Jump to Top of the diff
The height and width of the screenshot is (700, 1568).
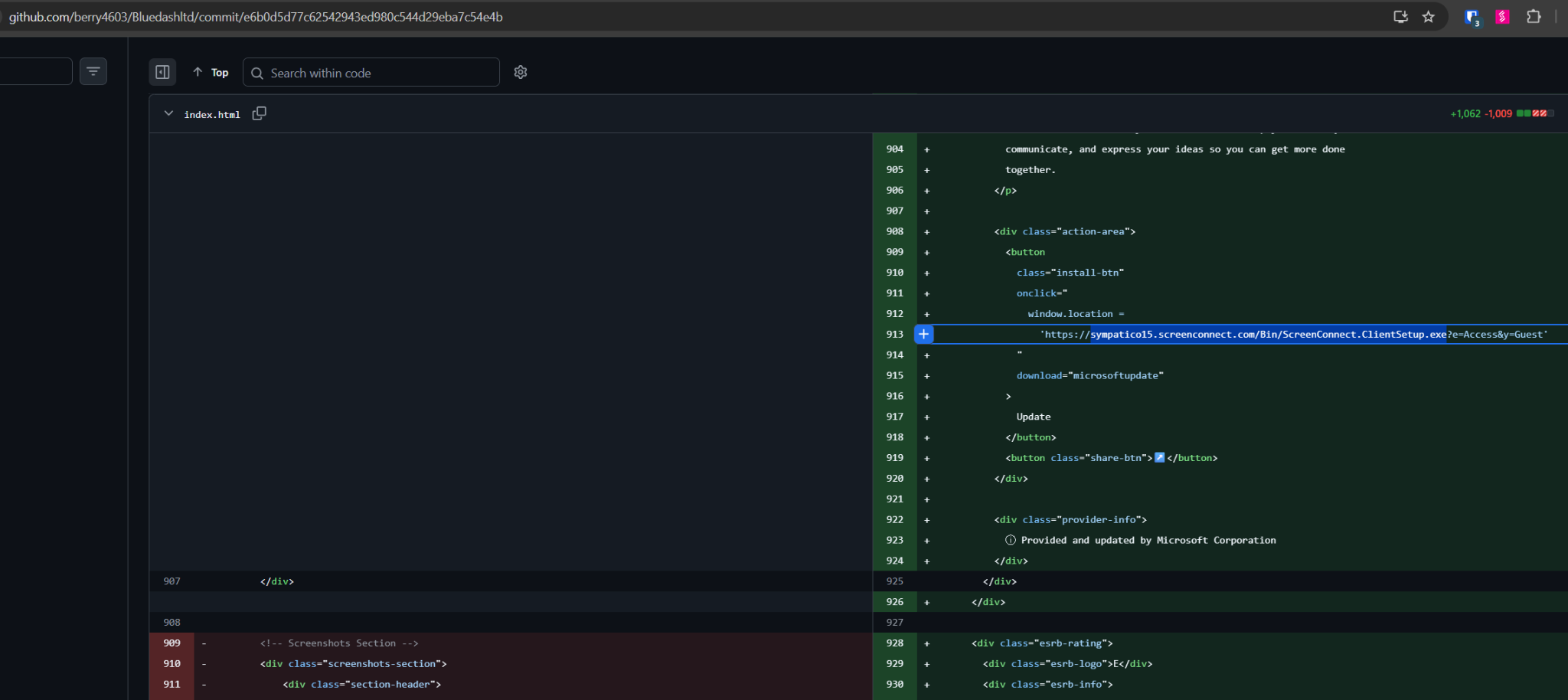point(211,72)
